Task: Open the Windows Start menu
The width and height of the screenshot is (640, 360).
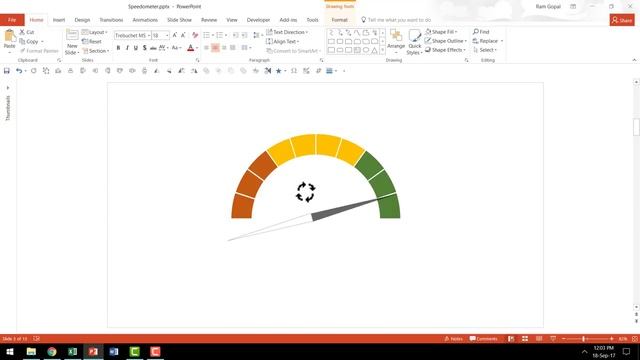Action: pyautogui.click(x=10, y=351)
